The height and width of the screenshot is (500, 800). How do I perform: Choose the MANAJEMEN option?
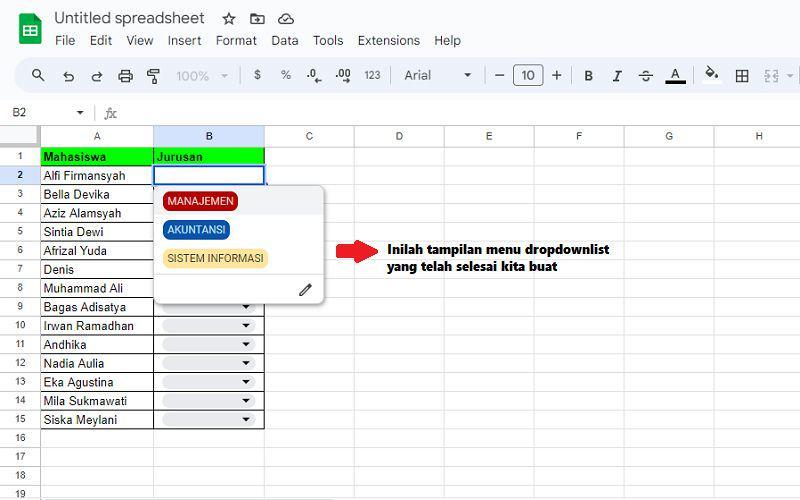pyautogui.click(x=201, y=201)
